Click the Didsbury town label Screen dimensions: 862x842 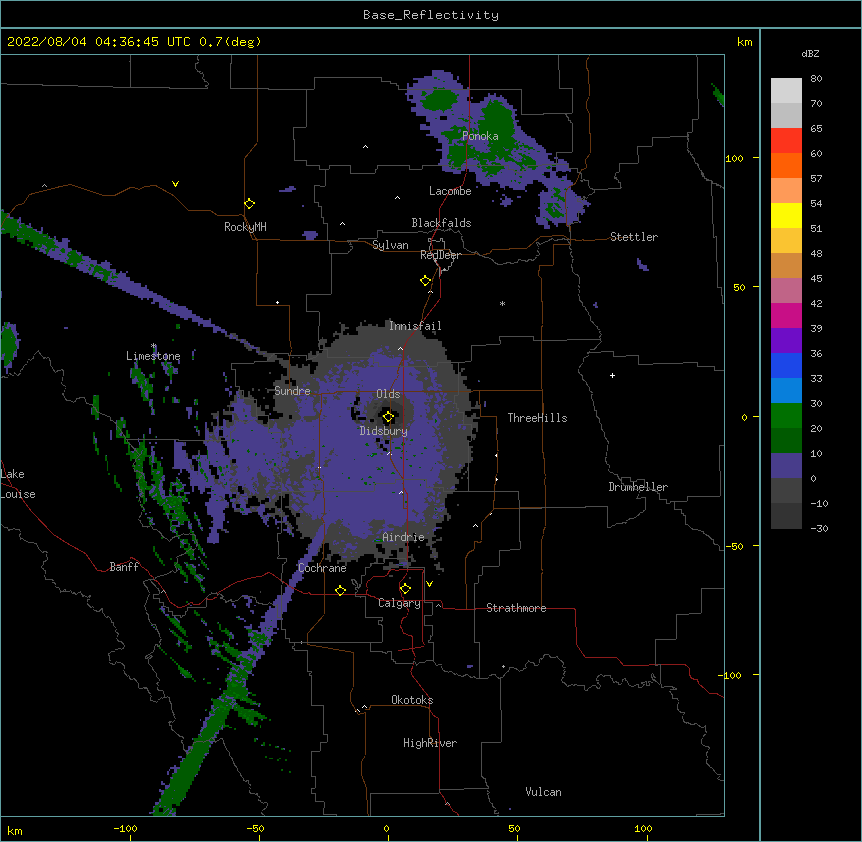click(x=384, y=431)
